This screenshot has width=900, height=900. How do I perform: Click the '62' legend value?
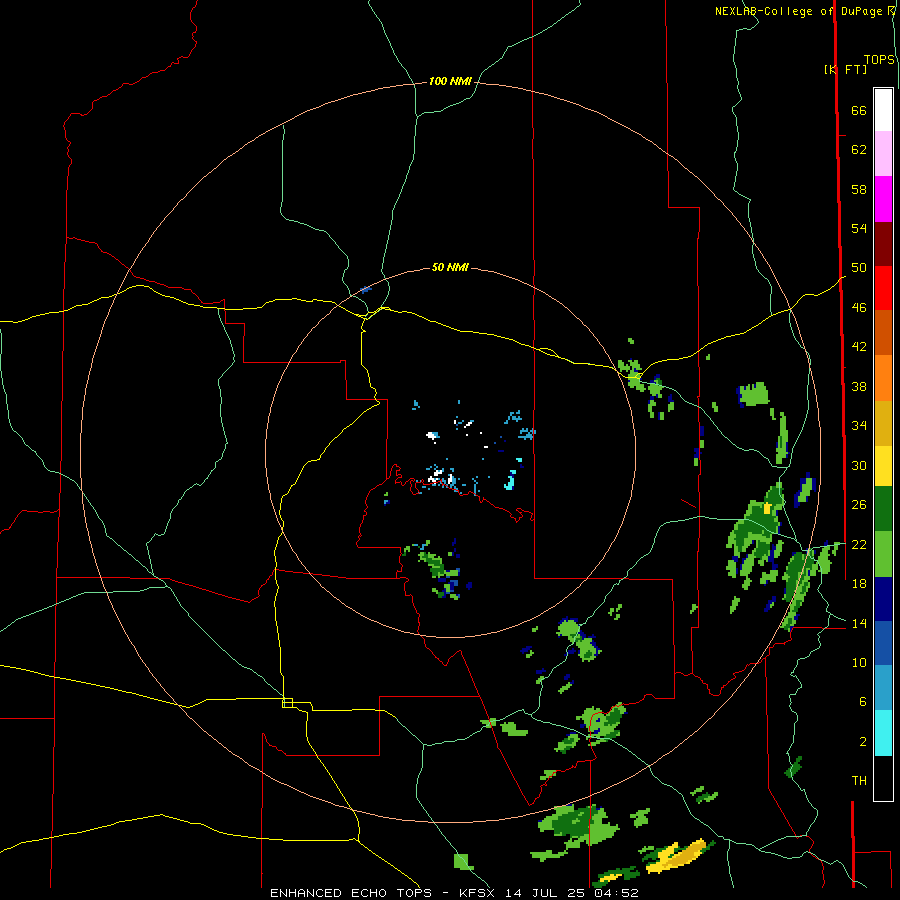(x=859, y=150)
